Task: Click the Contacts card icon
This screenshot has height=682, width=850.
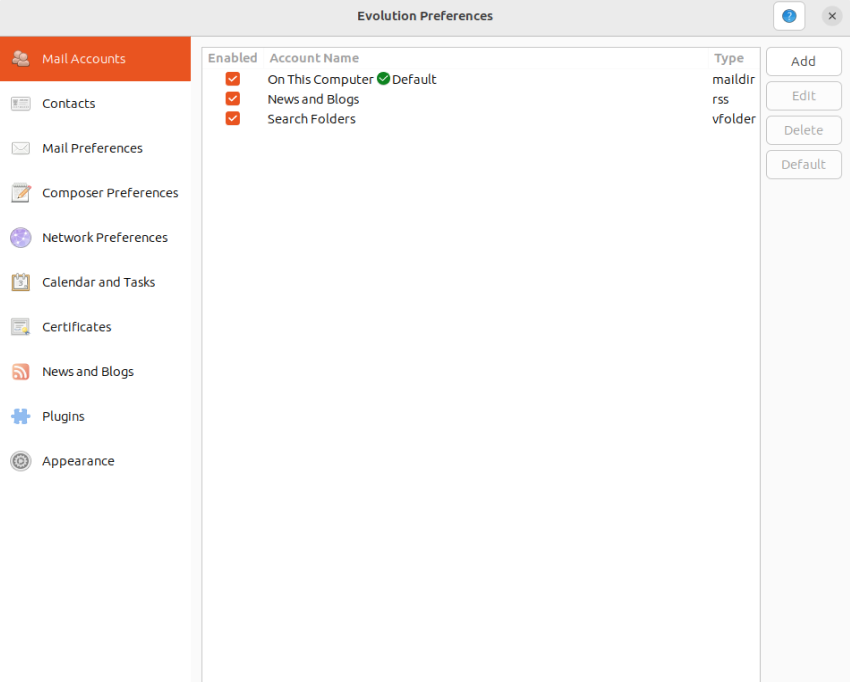Action: click(x=21, y=104)
